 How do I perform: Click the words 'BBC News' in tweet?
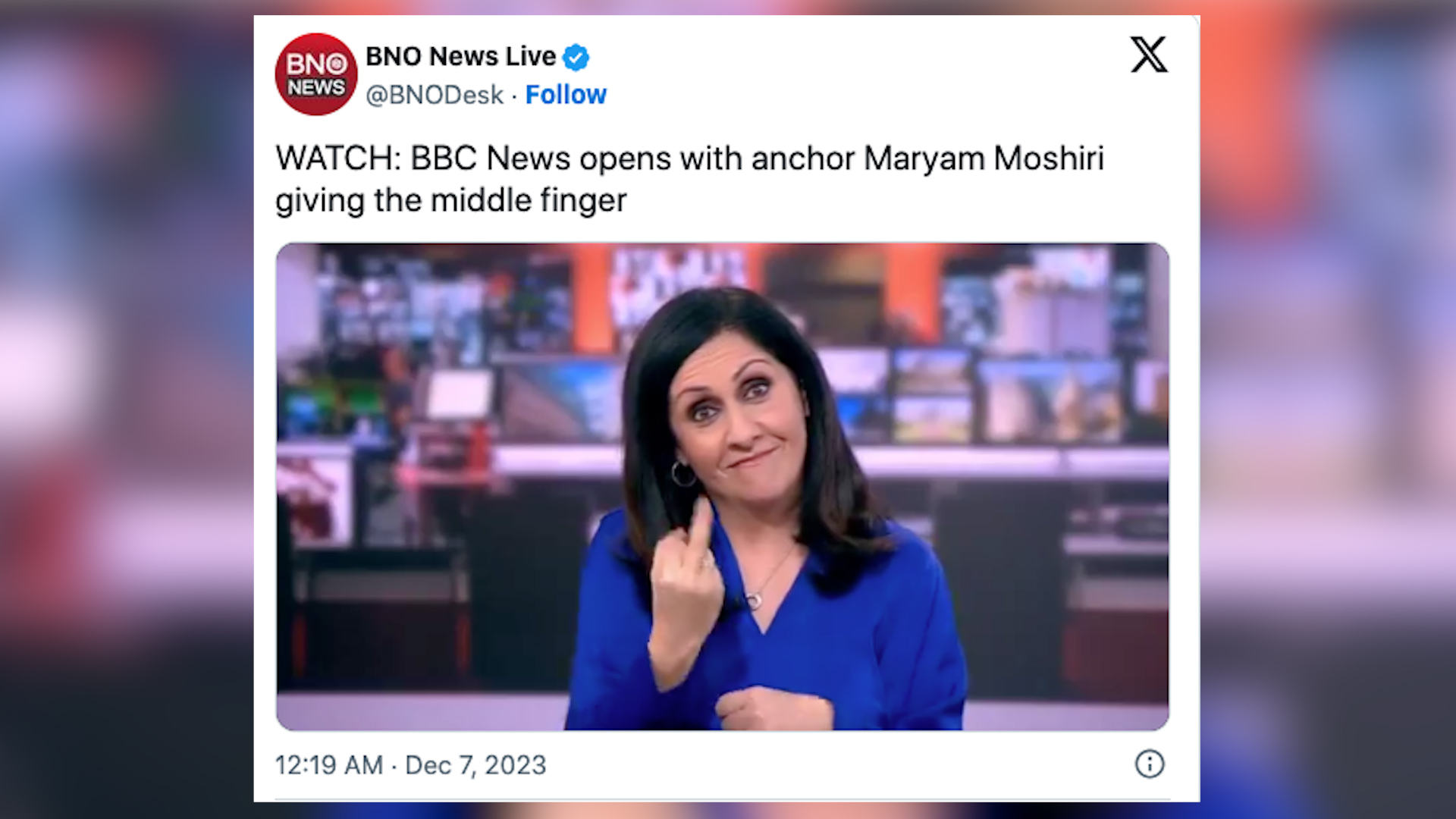491,158
